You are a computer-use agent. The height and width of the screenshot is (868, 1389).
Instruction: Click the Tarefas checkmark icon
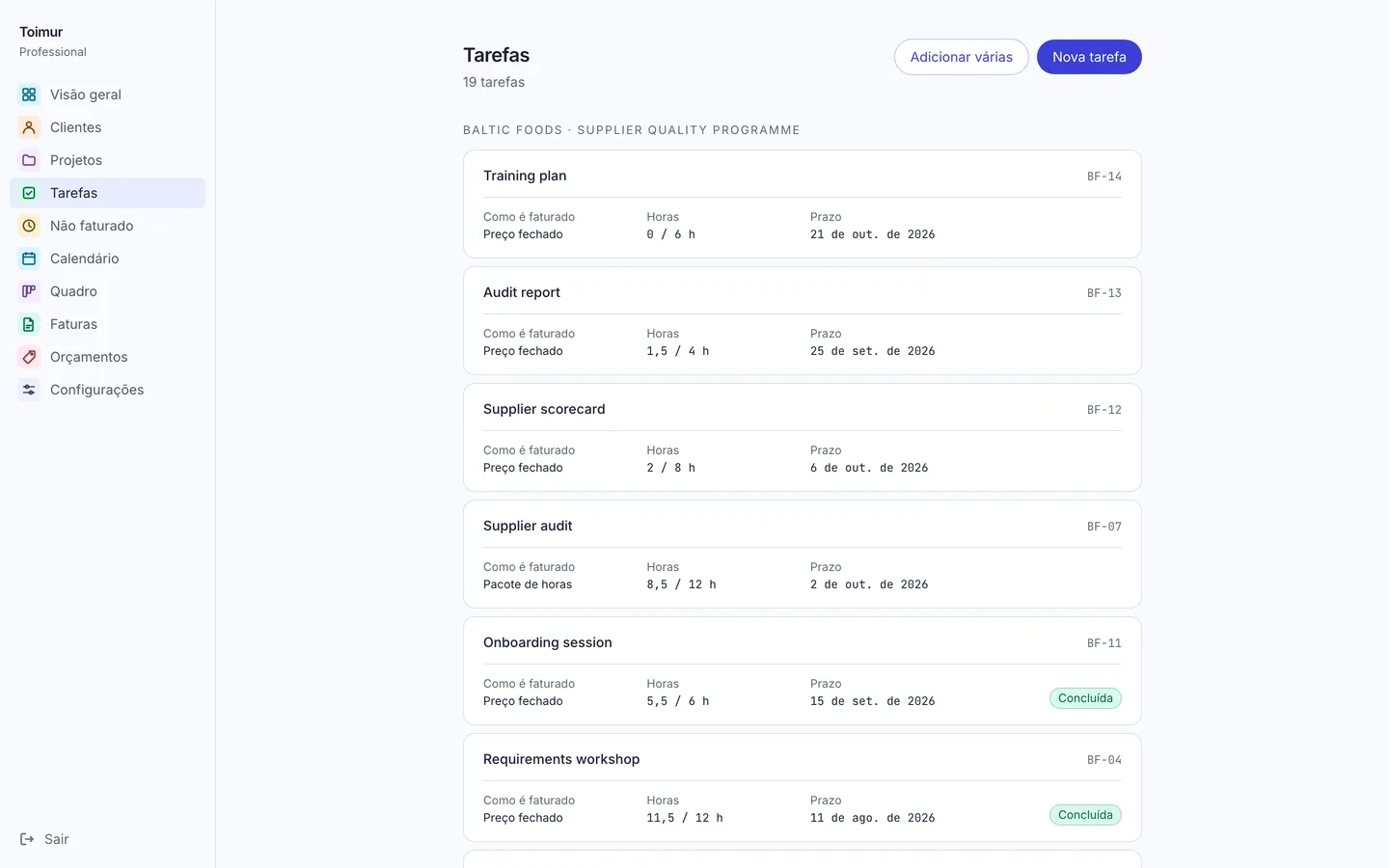tap(29, 193)
